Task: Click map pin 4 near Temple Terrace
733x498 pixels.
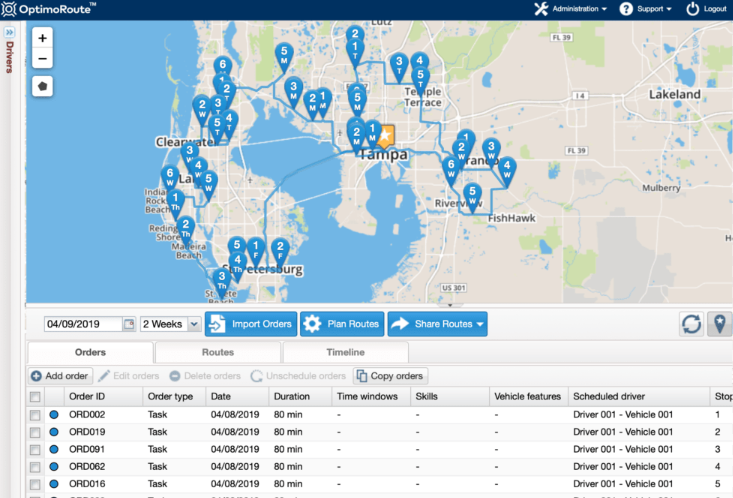Action: pyautogui.click(x=419, y=60)
